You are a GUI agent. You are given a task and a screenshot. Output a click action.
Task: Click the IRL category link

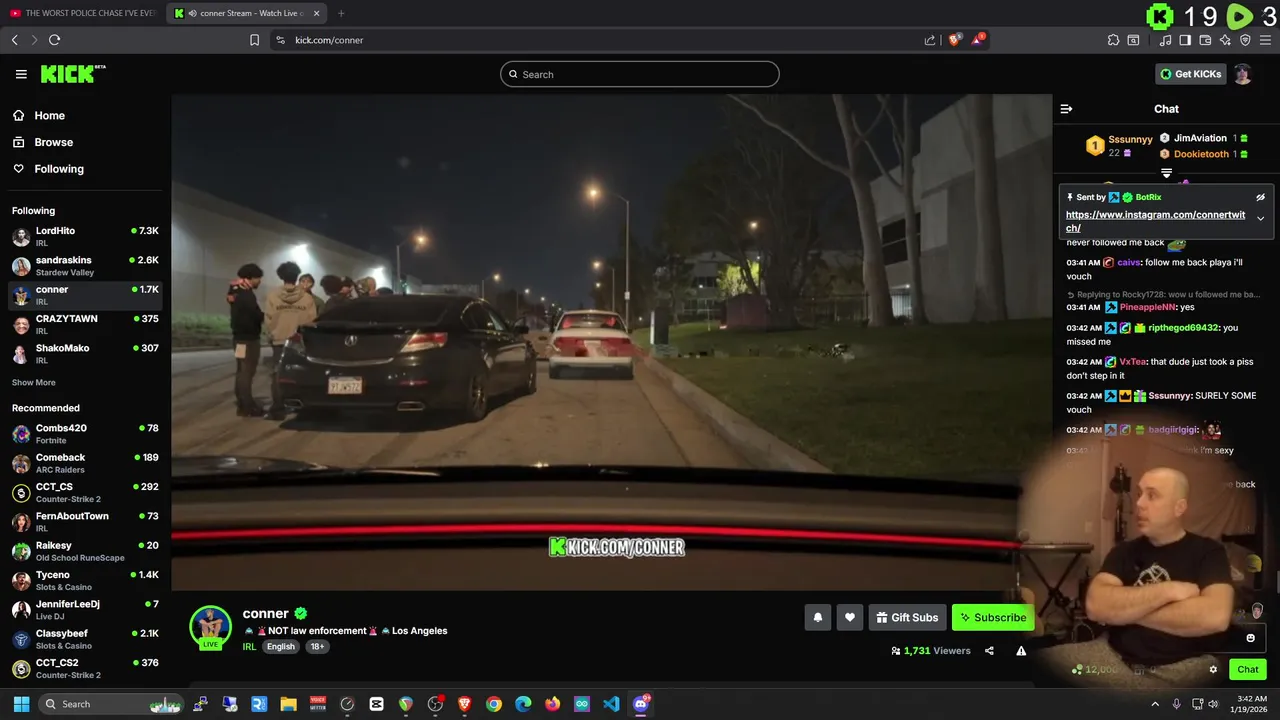(x=249, y=646)
